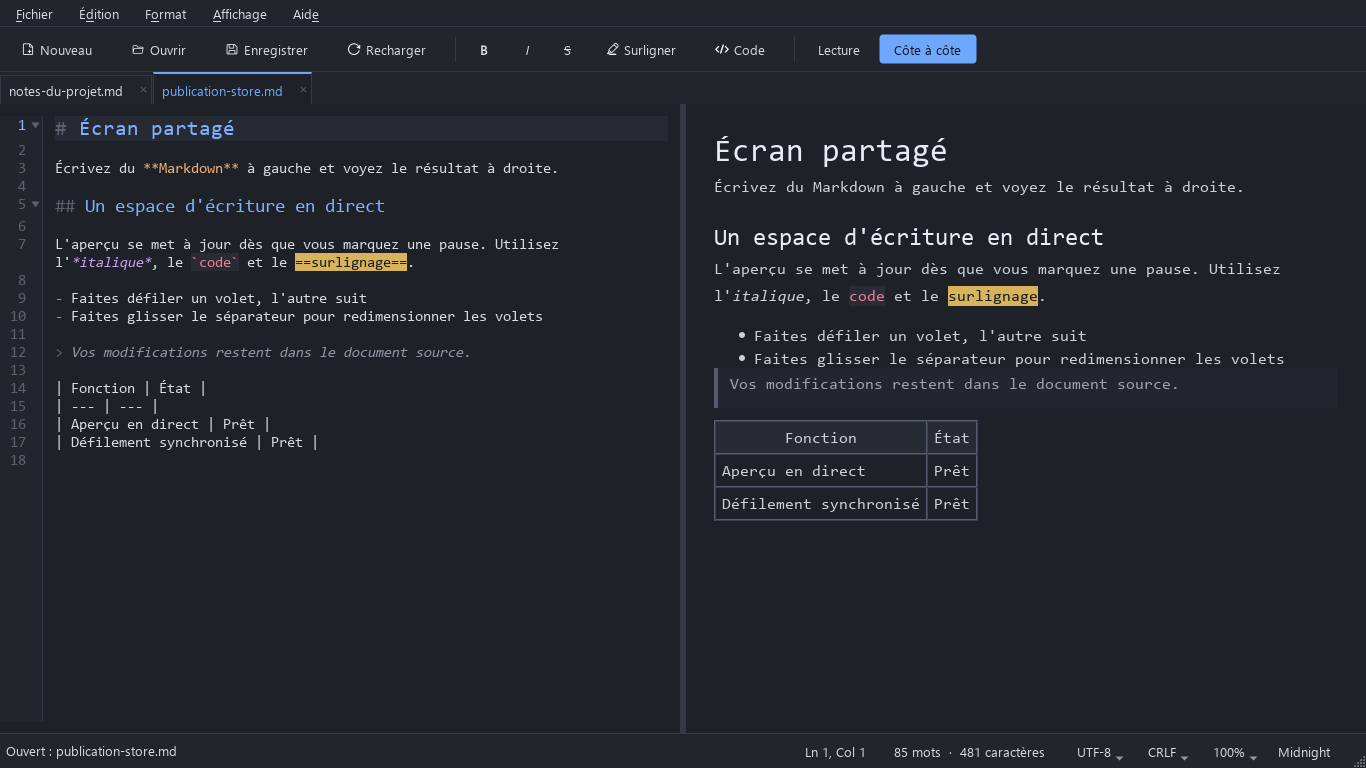Click line number 10 in the gutter
The height and width of the screenshot is (768, 1366).
point(18,316)
